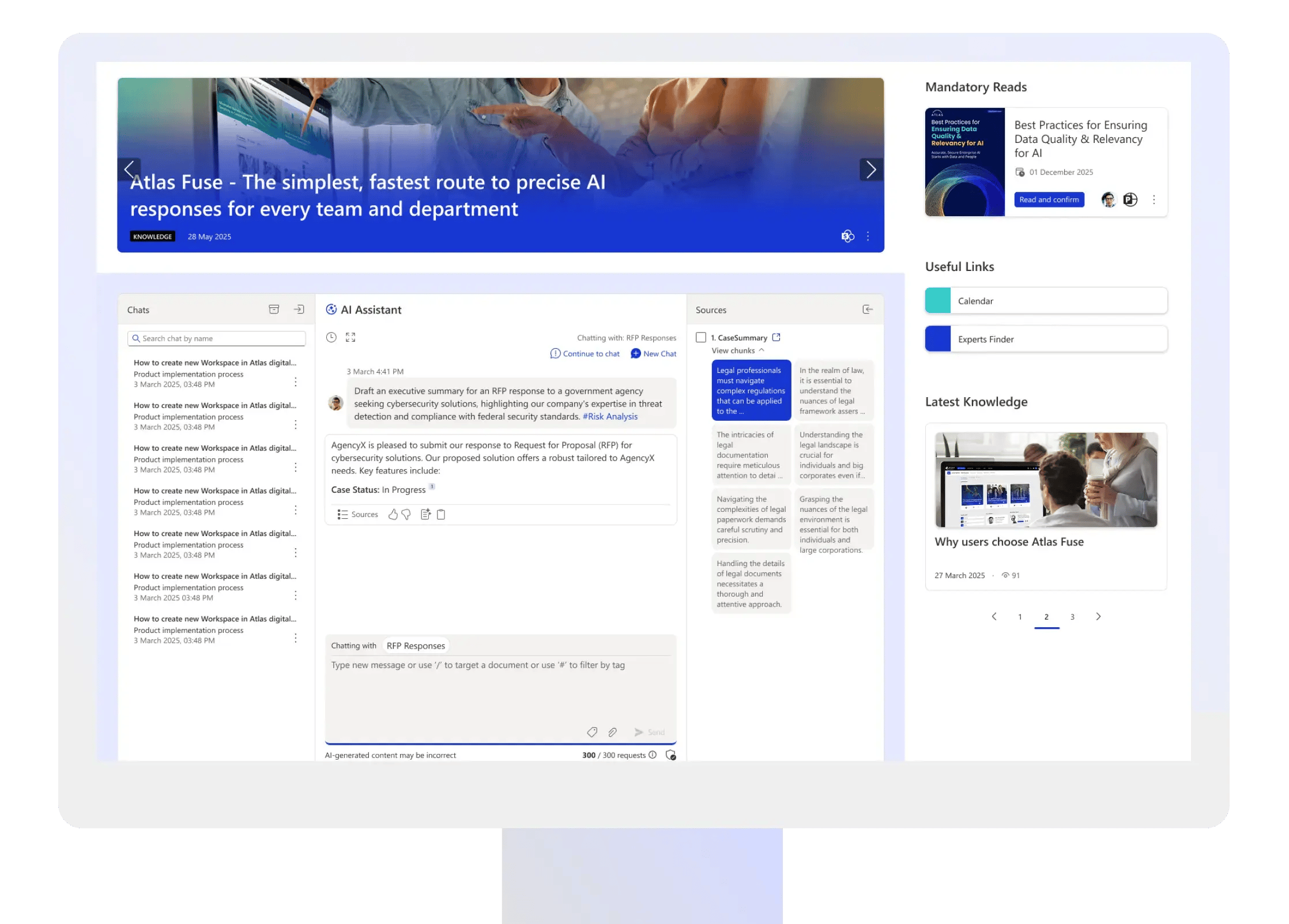1289x924 pixels.
Task: Copy the AI response with clipboard icon
Action: coord(441,514)
